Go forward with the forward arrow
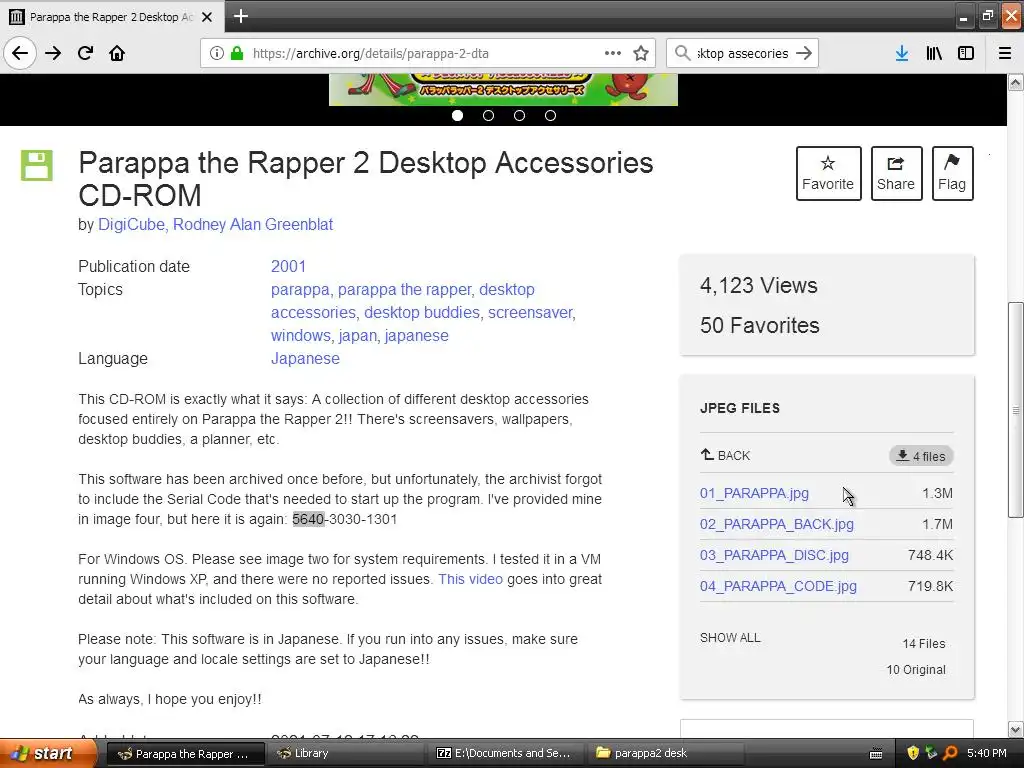Viewport: 1024px width, 768px height. pyautogui.click(x=53, y=53)
